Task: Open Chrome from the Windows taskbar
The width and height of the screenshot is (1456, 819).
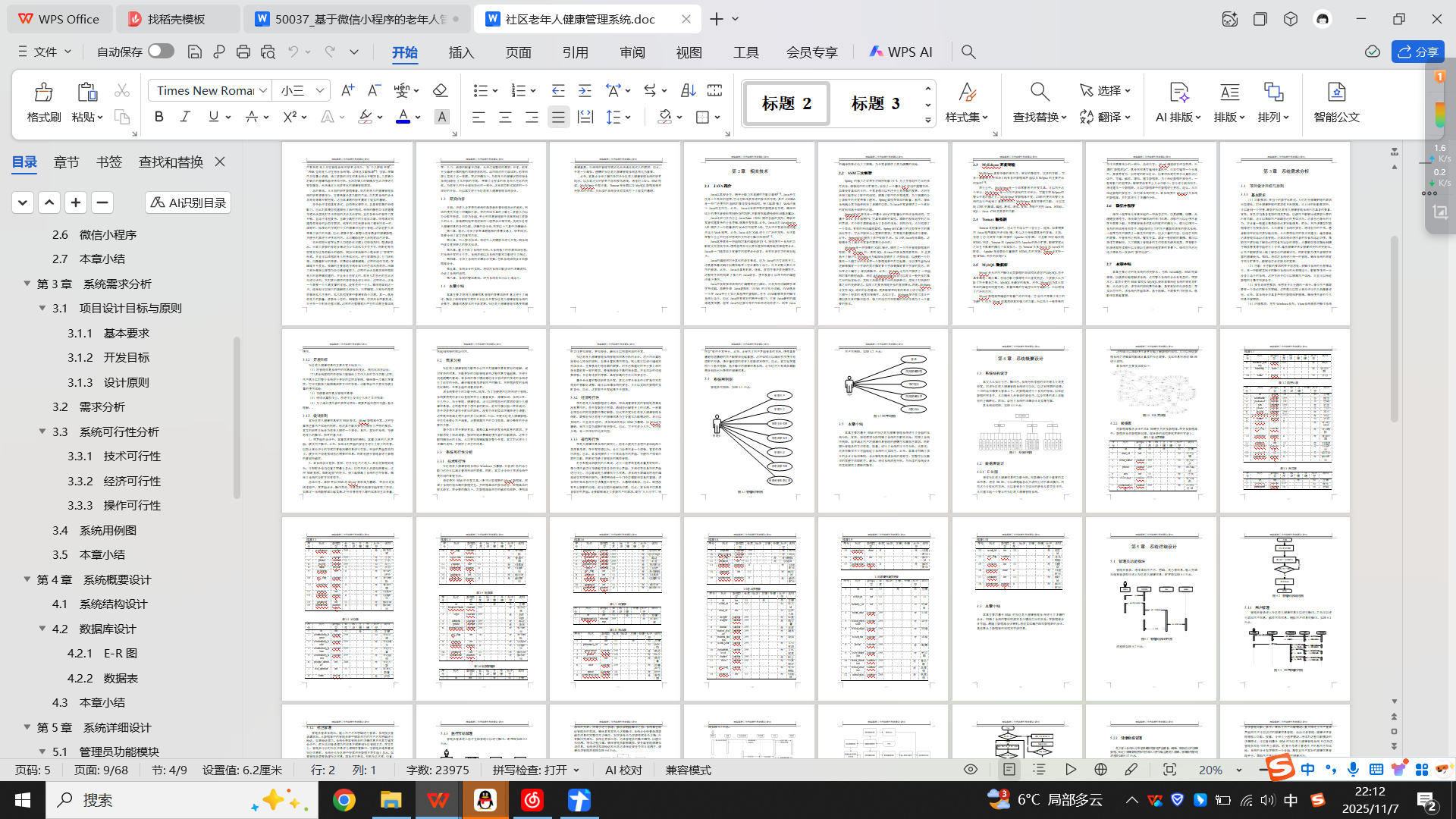Action: coord(344,800)
